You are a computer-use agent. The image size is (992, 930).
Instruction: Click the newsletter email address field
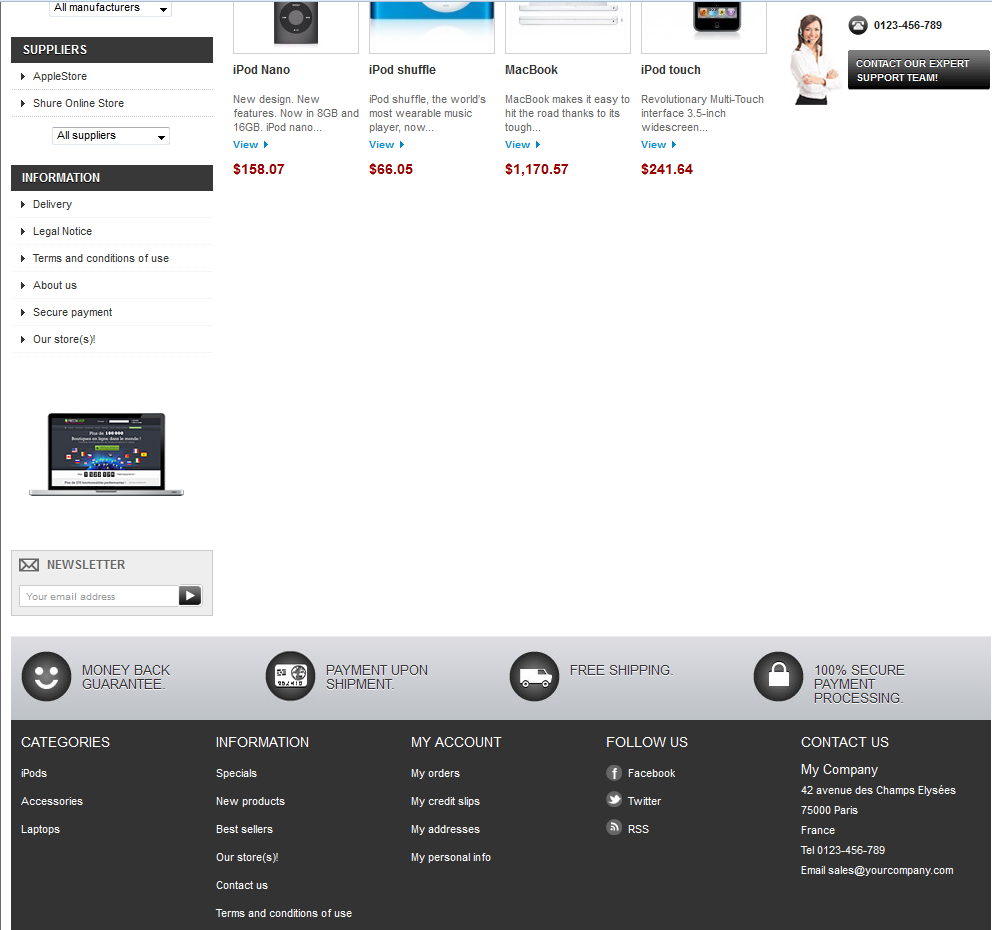tap(99, 597)
